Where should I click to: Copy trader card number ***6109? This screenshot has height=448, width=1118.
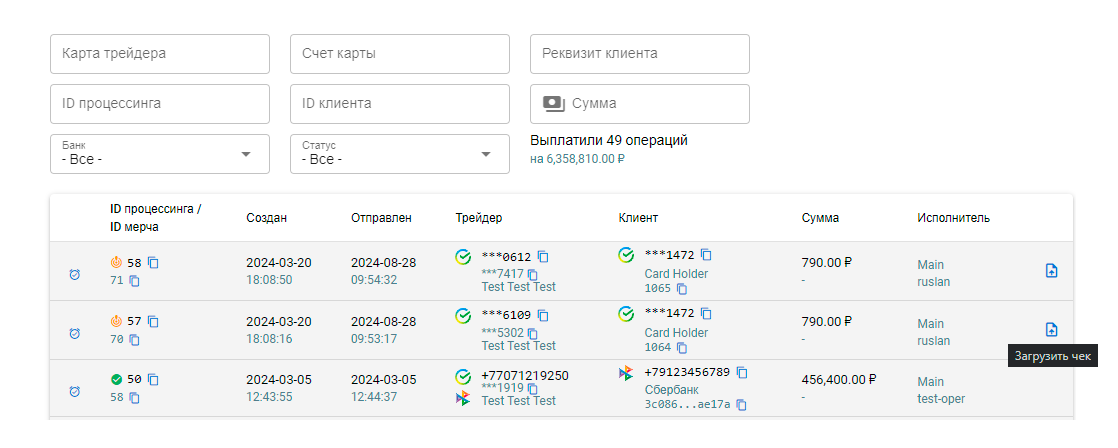[543, 316]
